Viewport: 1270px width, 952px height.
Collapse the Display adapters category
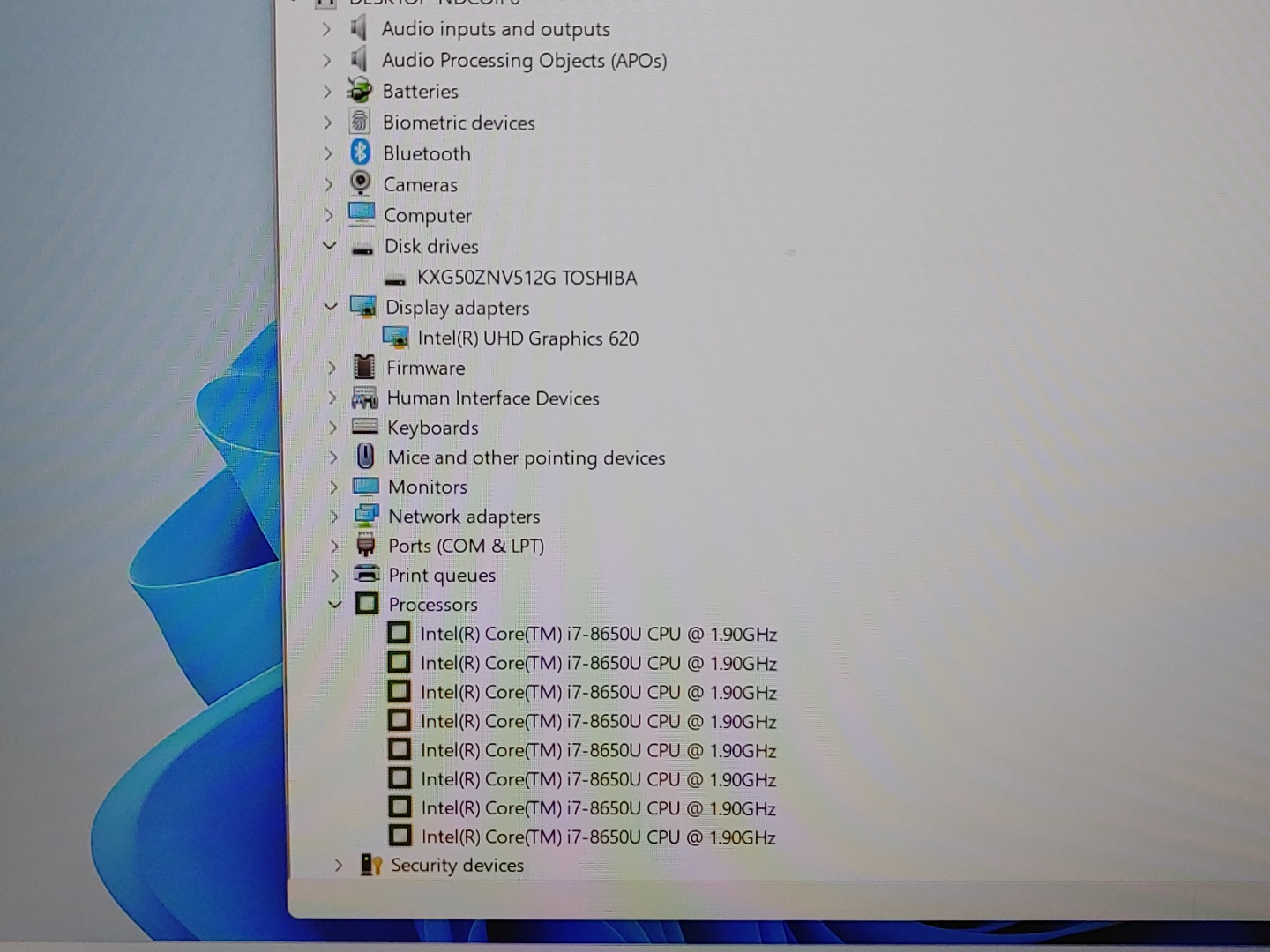pos(331,307)
